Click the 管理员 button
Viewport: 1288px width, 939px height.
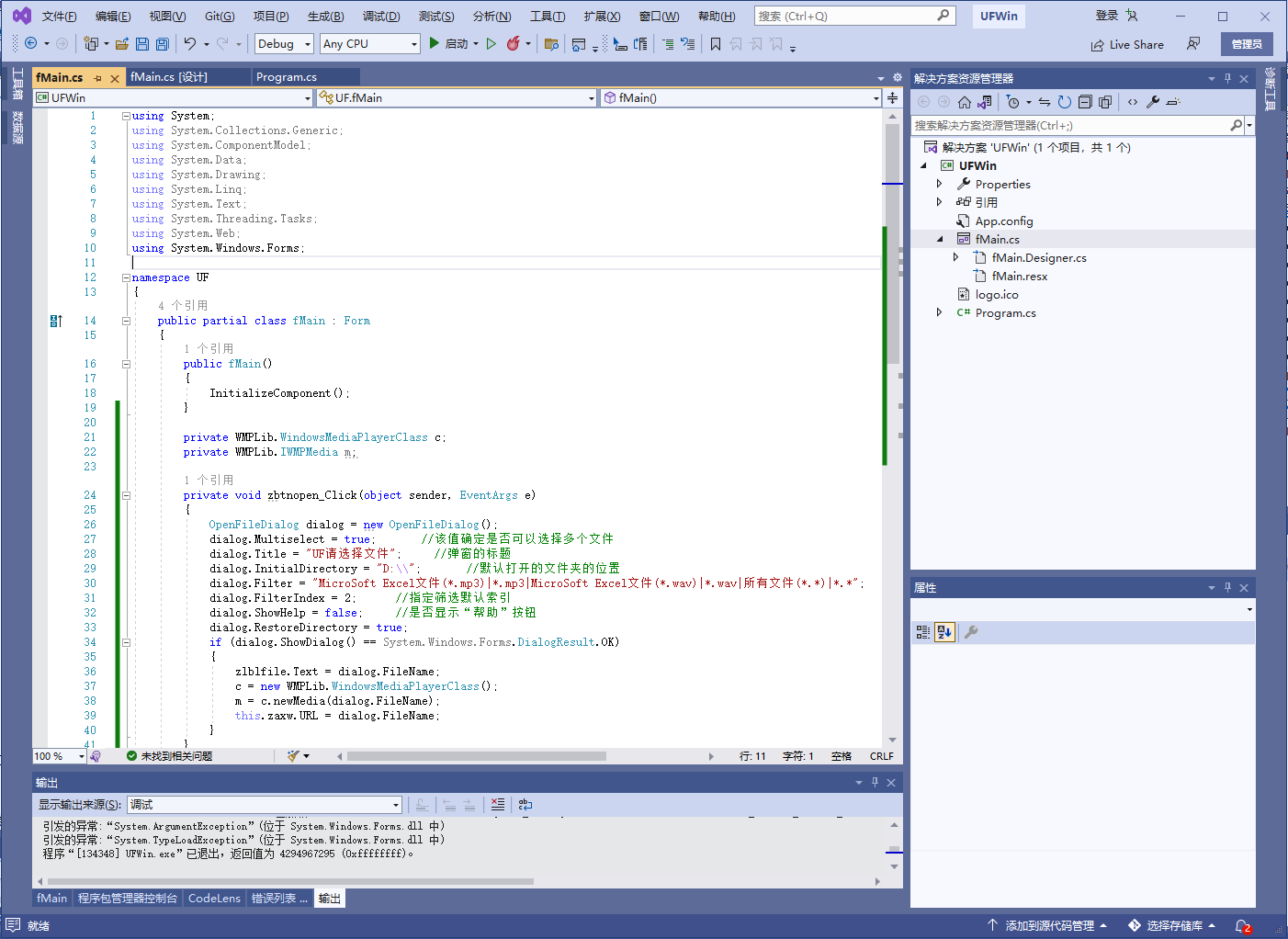(x=1247, y=44)
